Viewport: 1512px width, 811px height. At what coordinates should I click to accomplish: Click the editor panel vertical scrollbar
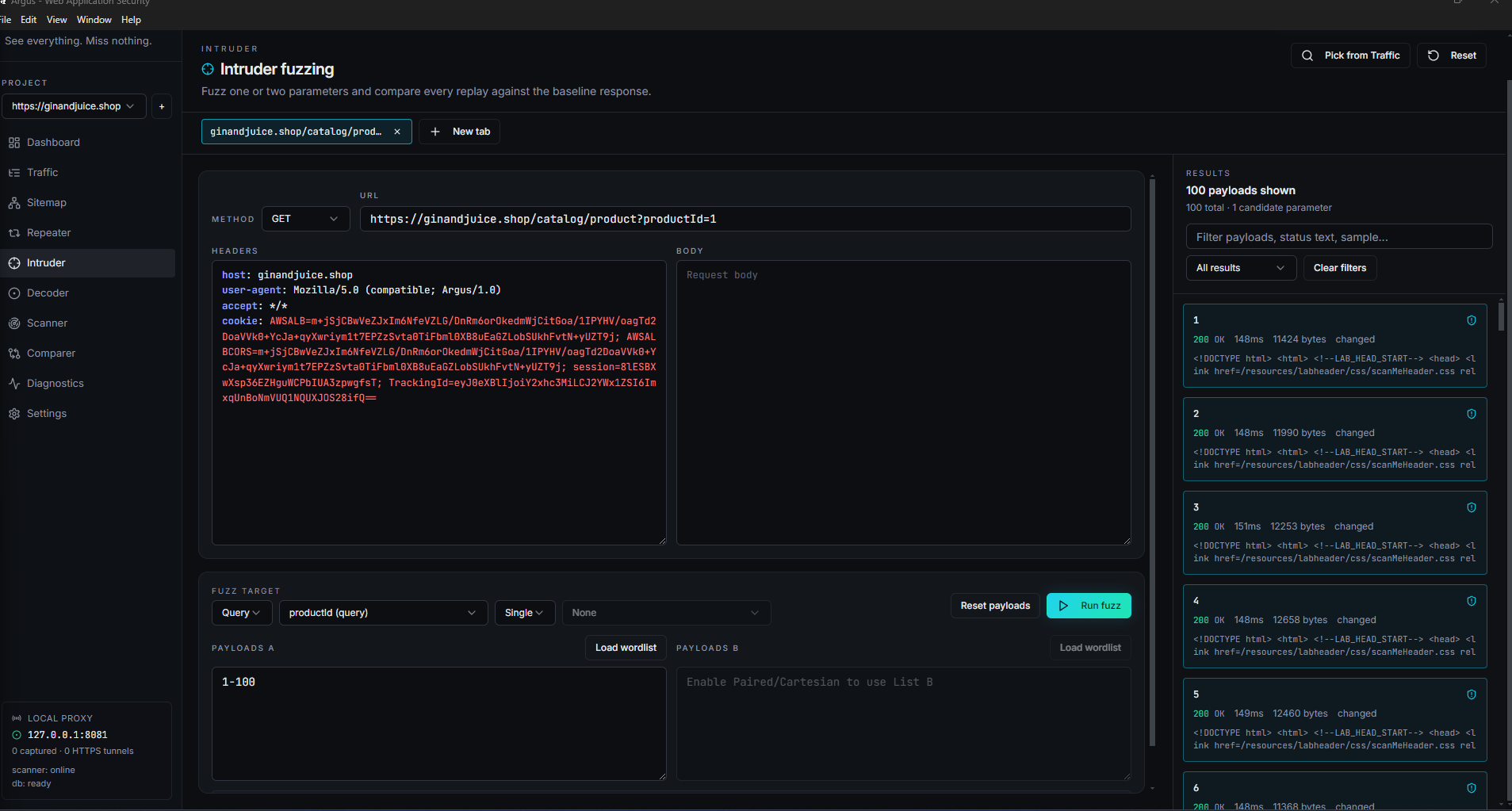tap(1152, 461)
